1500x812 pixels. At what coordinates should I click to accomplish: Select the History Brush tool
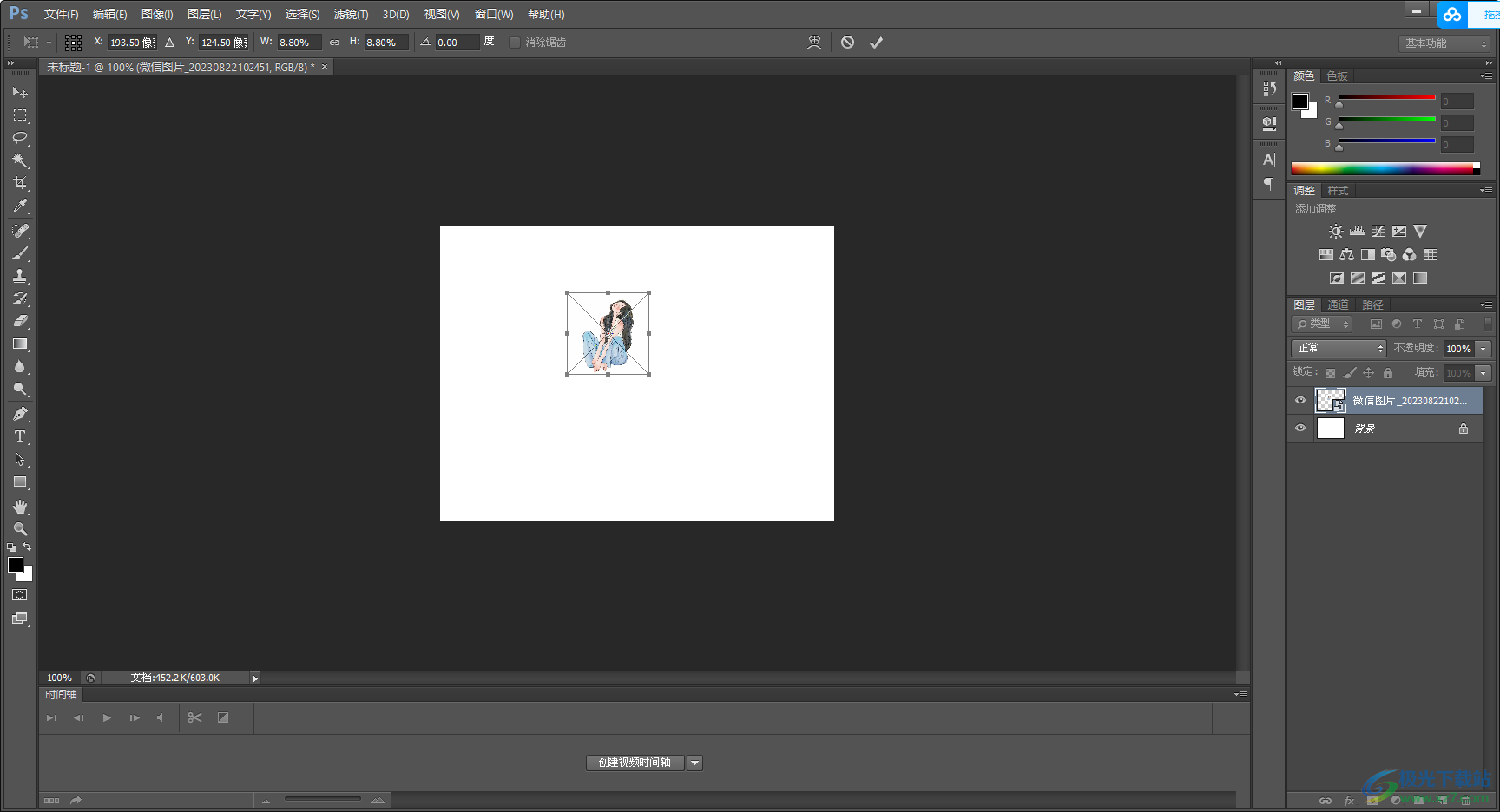pyautogui.click(x=20, y=298)
